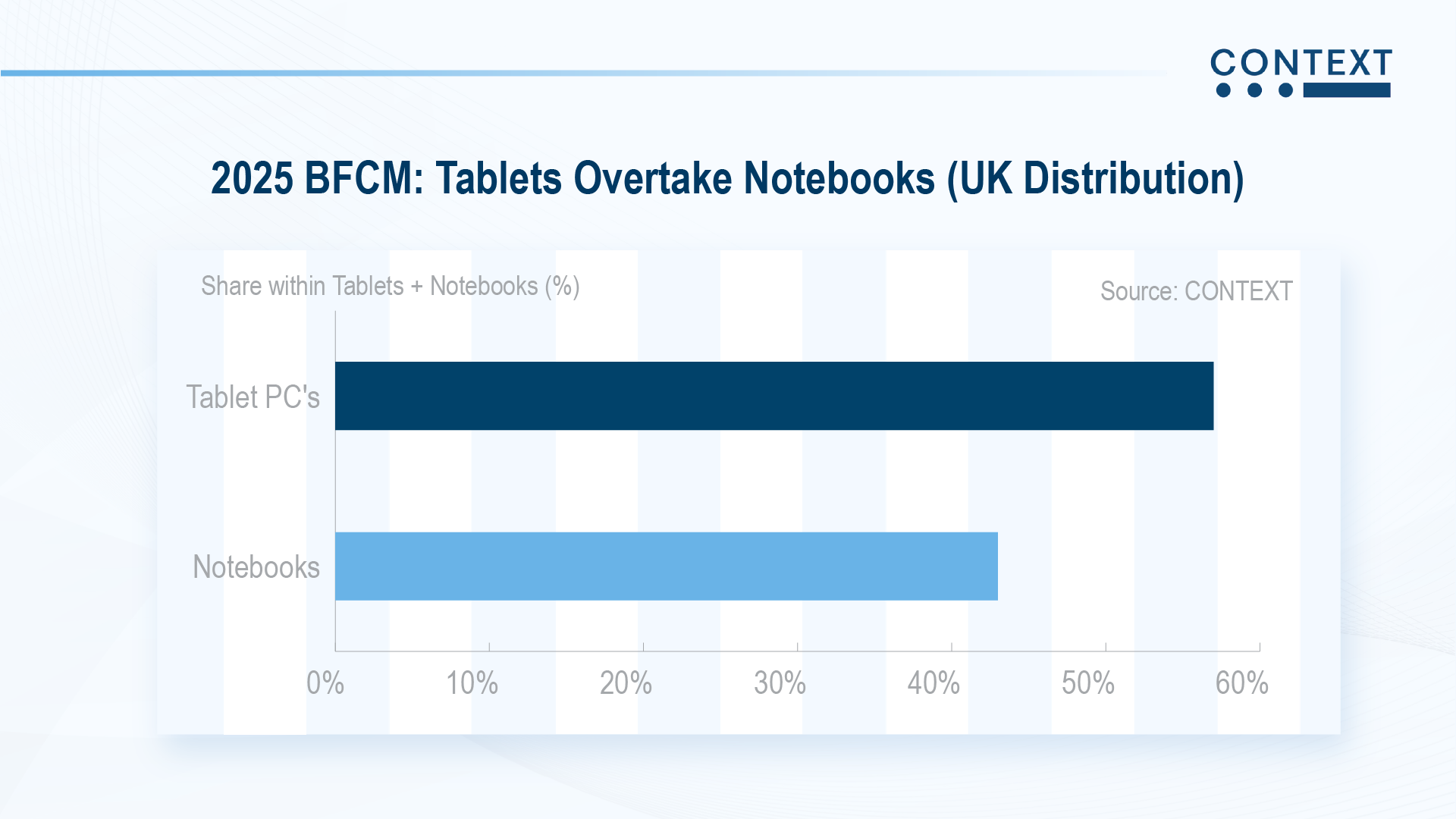Select the light blue Notebooks bar
This screenshot has width=1456, height=819.
tap(666, 566)
